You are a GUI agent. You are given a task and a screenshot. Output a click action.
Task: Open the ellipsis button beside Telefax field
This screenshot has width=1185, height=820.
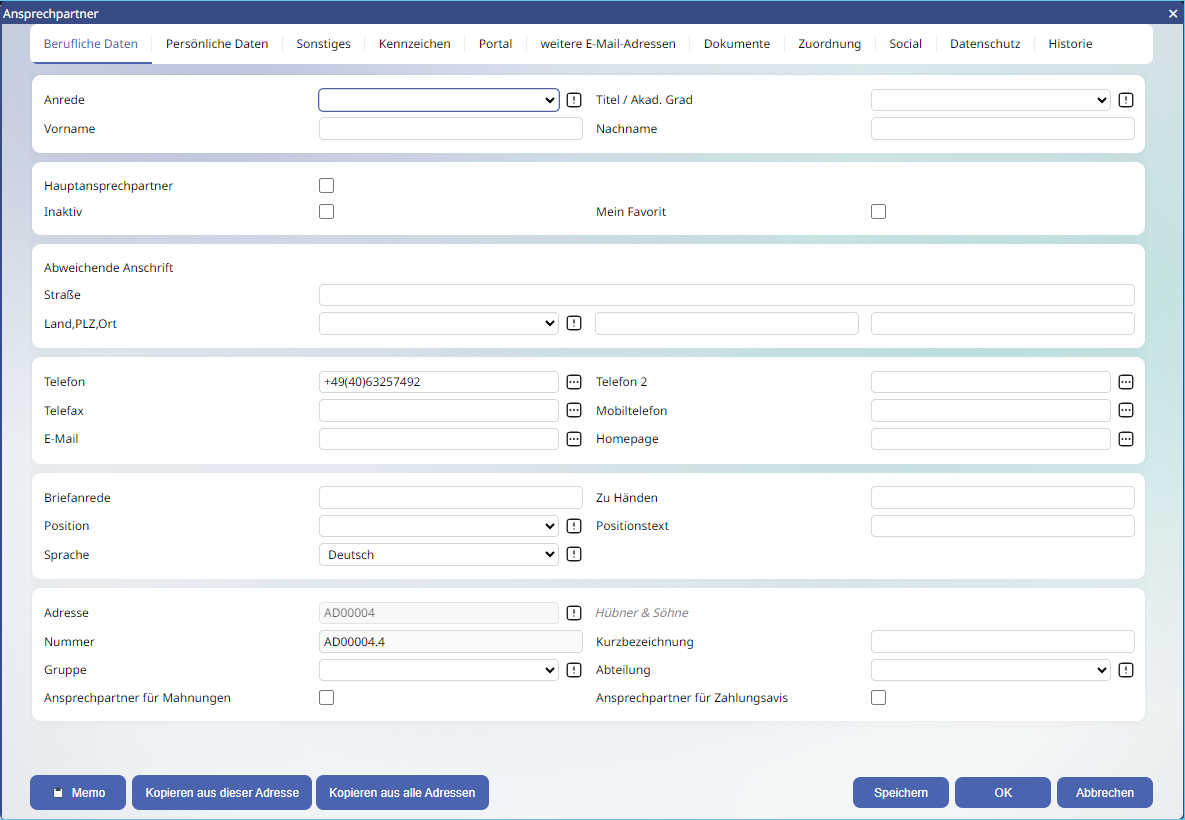click(x=574, y=410)
